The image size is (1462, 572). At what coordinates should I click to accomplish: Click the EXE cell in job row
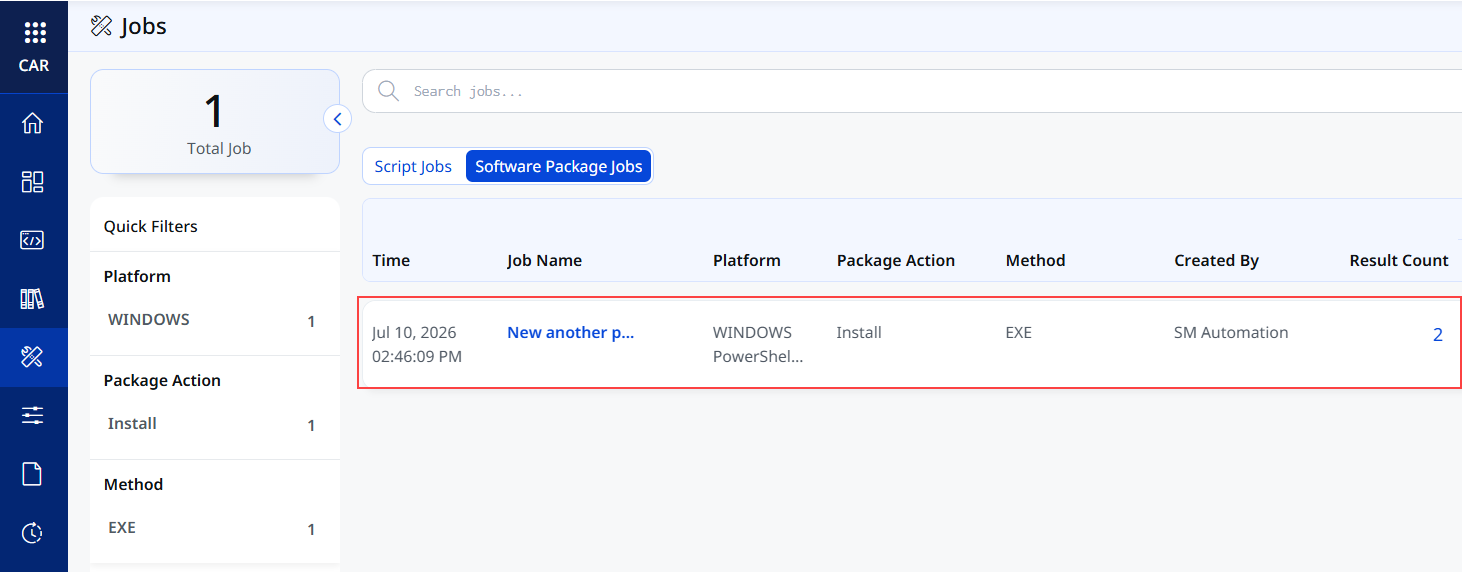click(x=1018, y=333)
